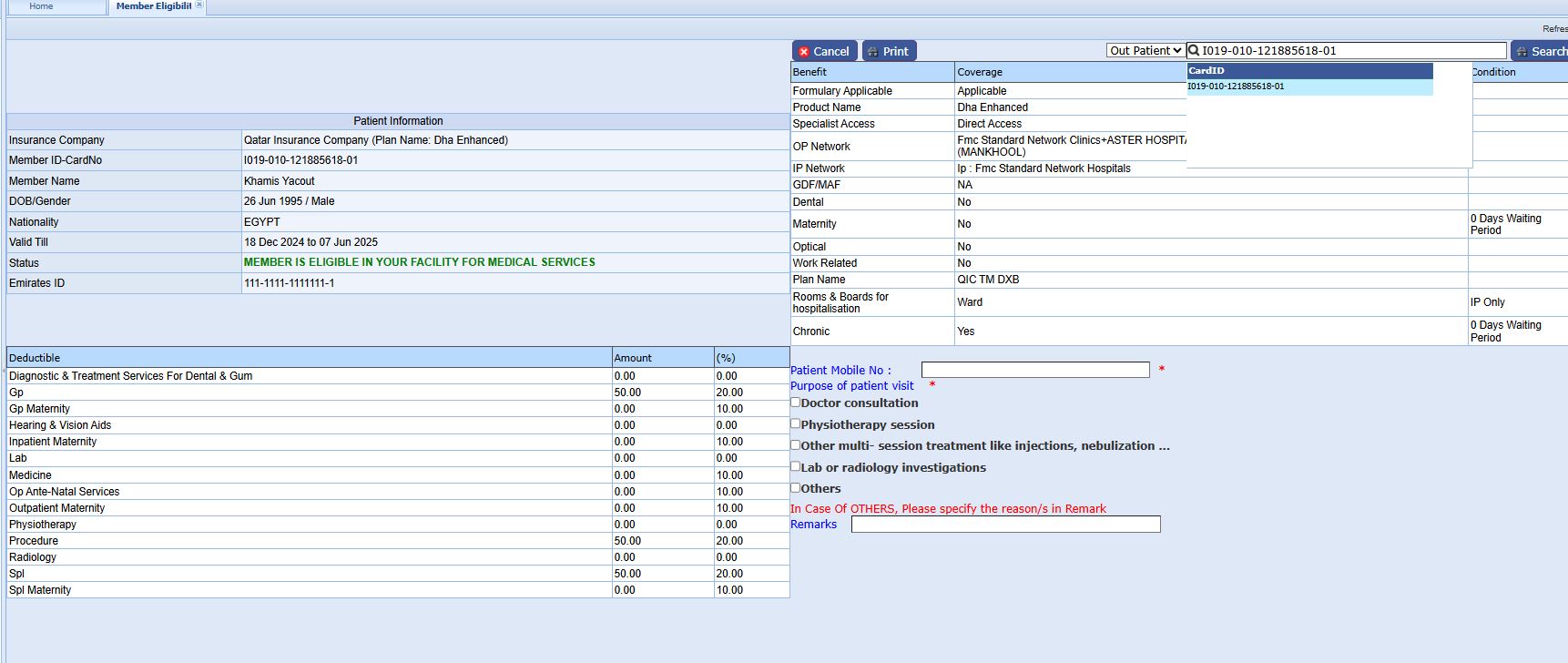
Task: Focus the Patient Mobile No field
Action: pyautogui.click(x=1035, y=370)
